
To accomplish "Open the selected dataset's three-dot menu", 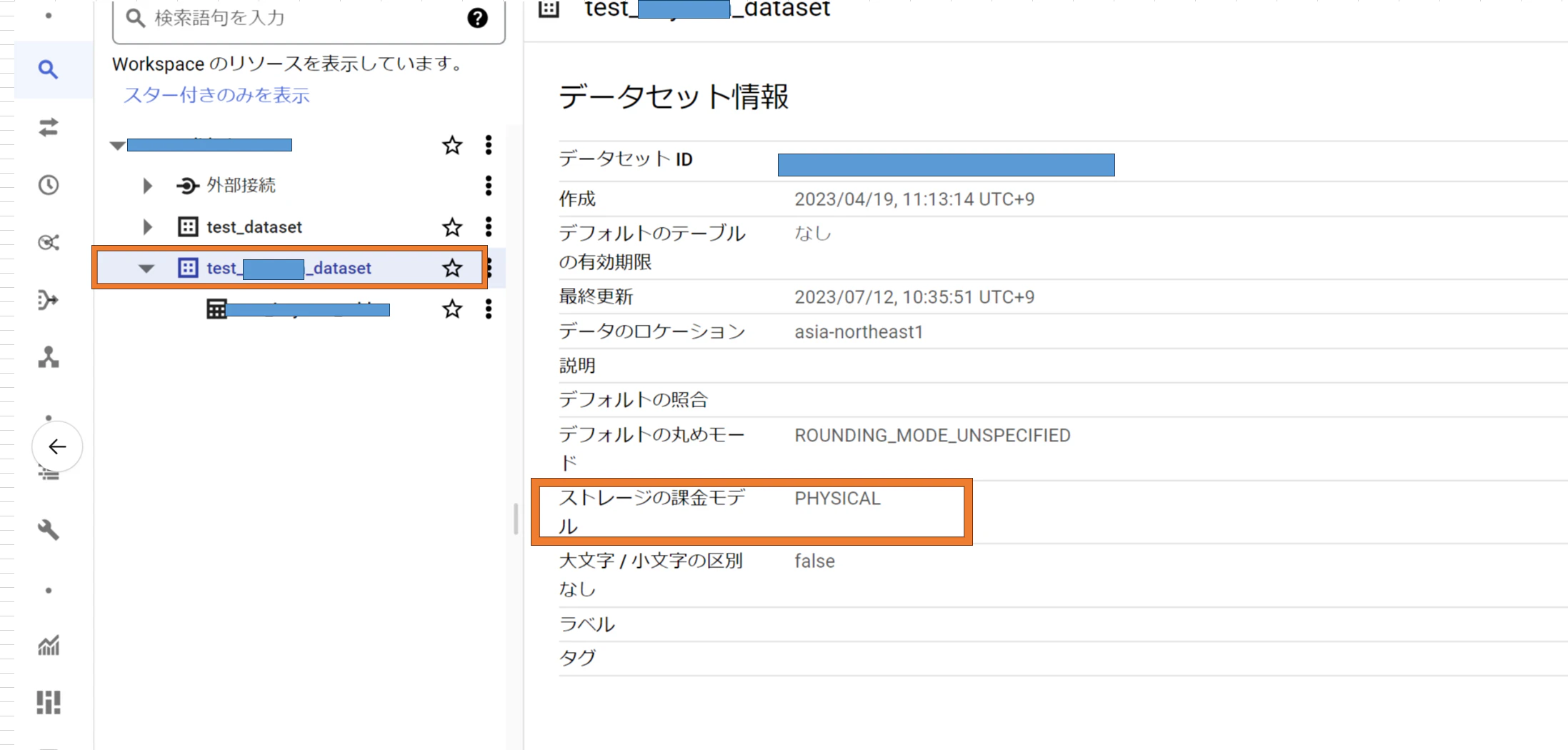I will coord(490,268).
